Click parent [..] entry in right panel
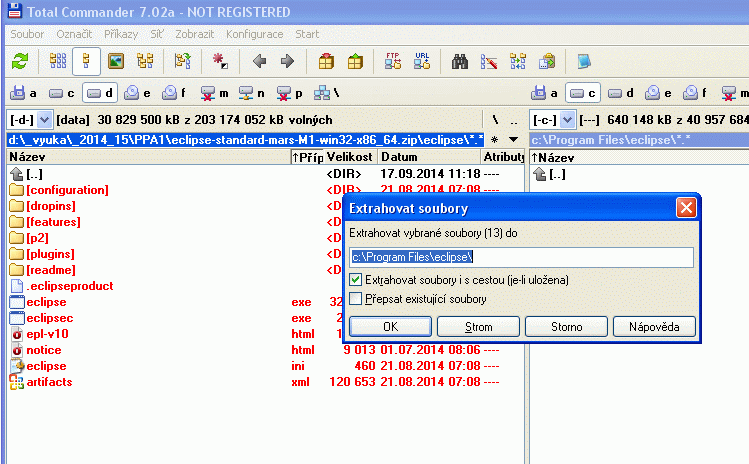This screenshot has width=749, height=464. 557,174
